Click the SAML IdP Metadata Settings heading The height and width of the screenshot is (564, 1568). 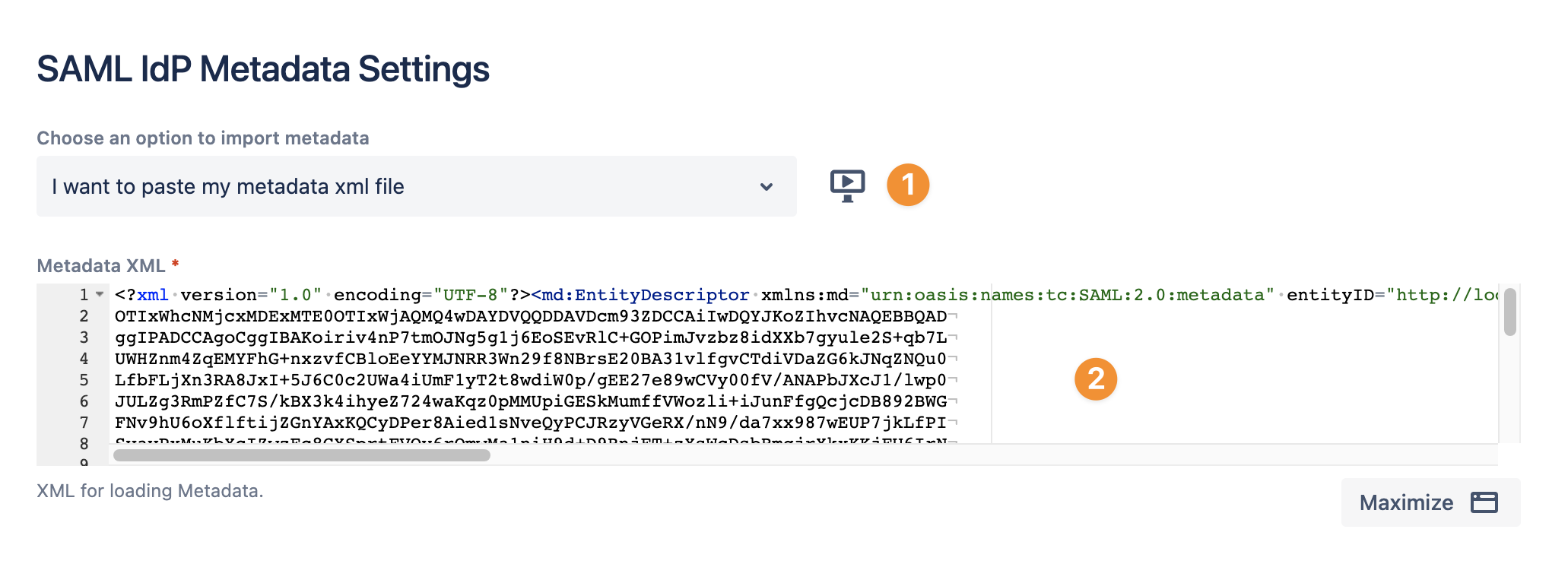(x=263, y=69)
